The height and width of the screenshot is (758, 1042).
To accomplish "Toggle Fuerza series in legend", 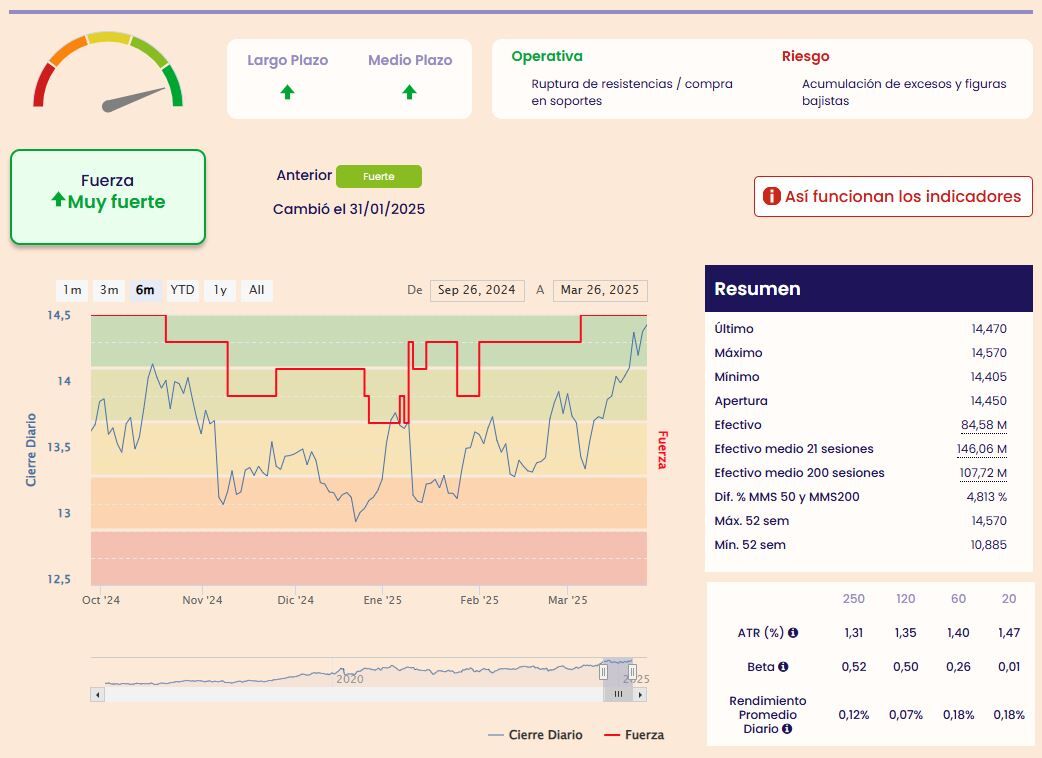I will tap(634, 735).
